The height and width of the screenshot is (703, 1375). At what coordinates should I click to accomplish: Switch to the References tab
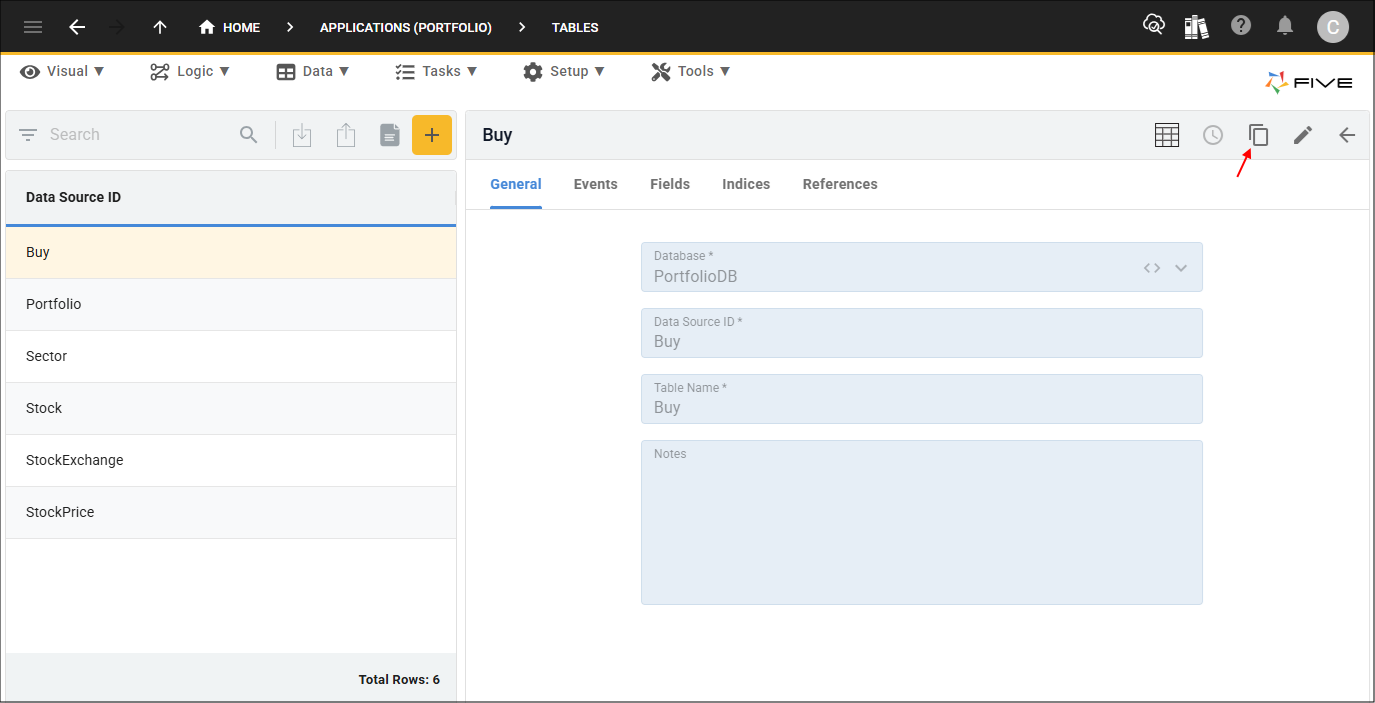[840, 184]
